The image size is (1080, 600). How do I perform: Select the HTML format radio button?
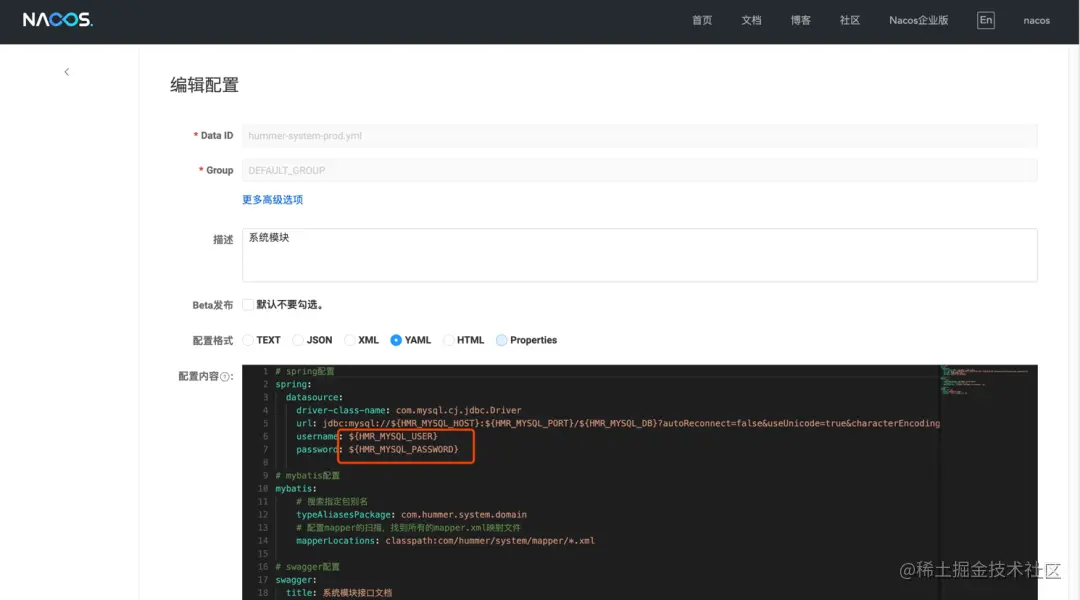448,340
